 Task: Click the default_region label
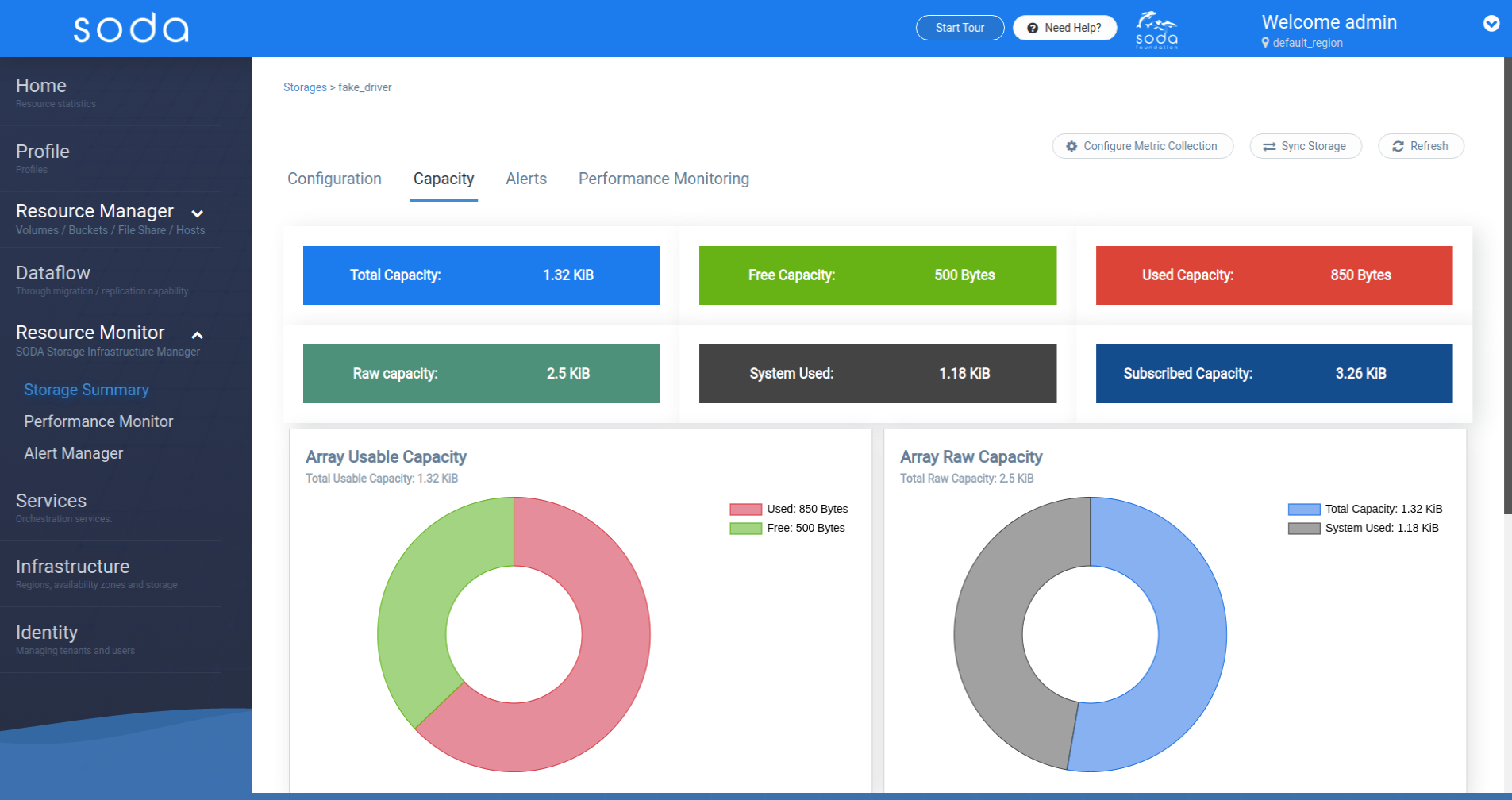click(1307, 43)
